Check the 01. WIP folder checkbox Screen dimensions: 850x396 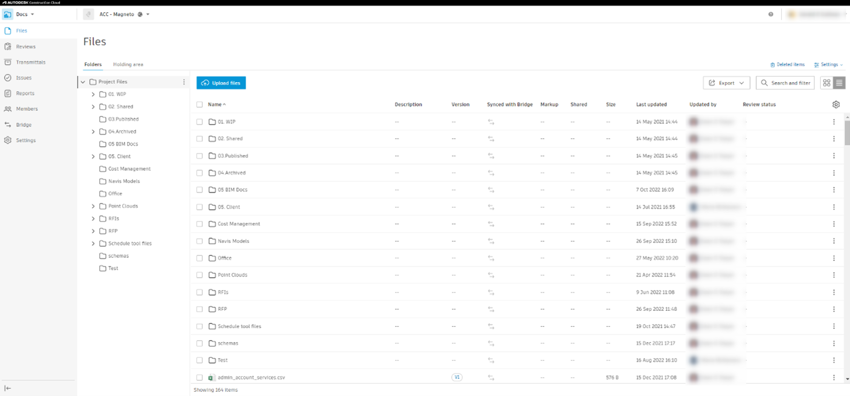point(199,122)
